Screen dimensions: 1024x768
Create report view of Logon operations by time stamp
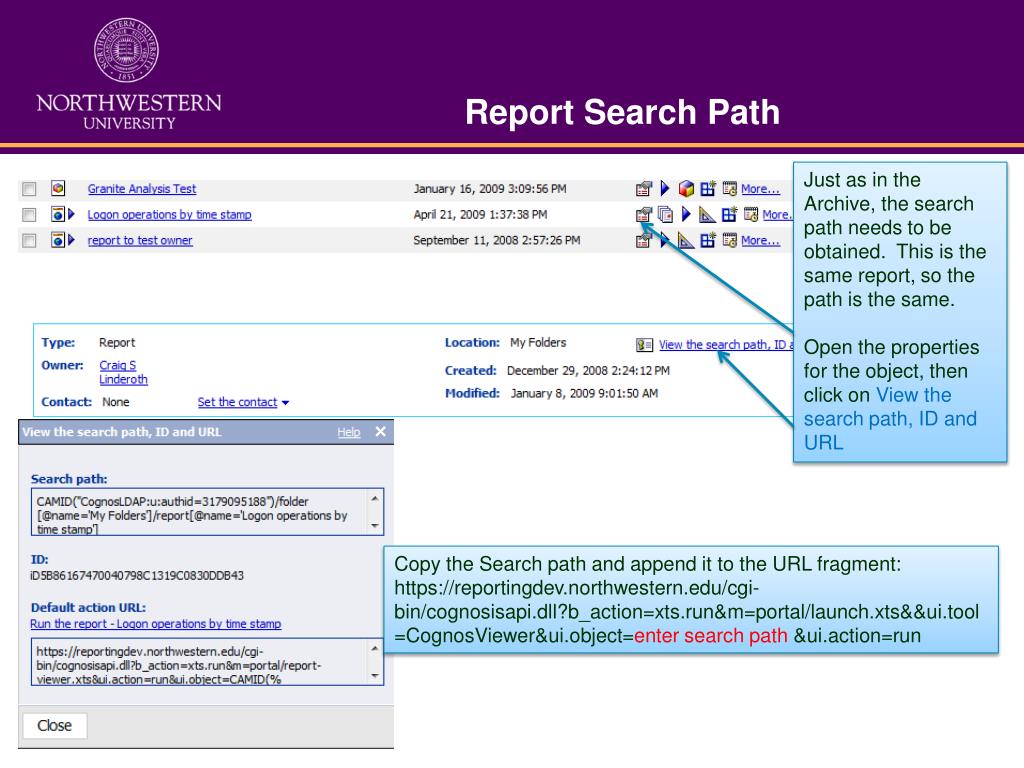click(x=729, y=214)
